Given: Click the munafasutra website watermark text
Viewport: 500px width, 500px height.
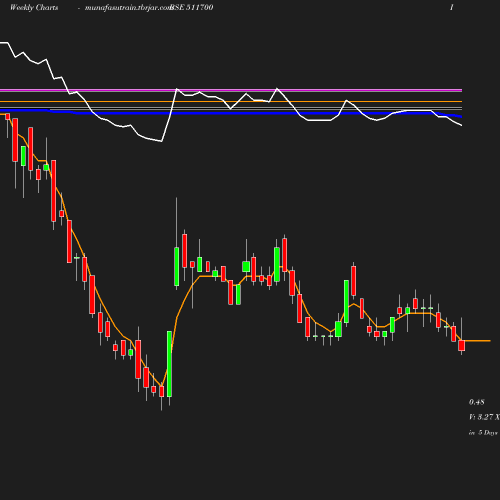Looking at the screenshot, I should coord(128,8).
